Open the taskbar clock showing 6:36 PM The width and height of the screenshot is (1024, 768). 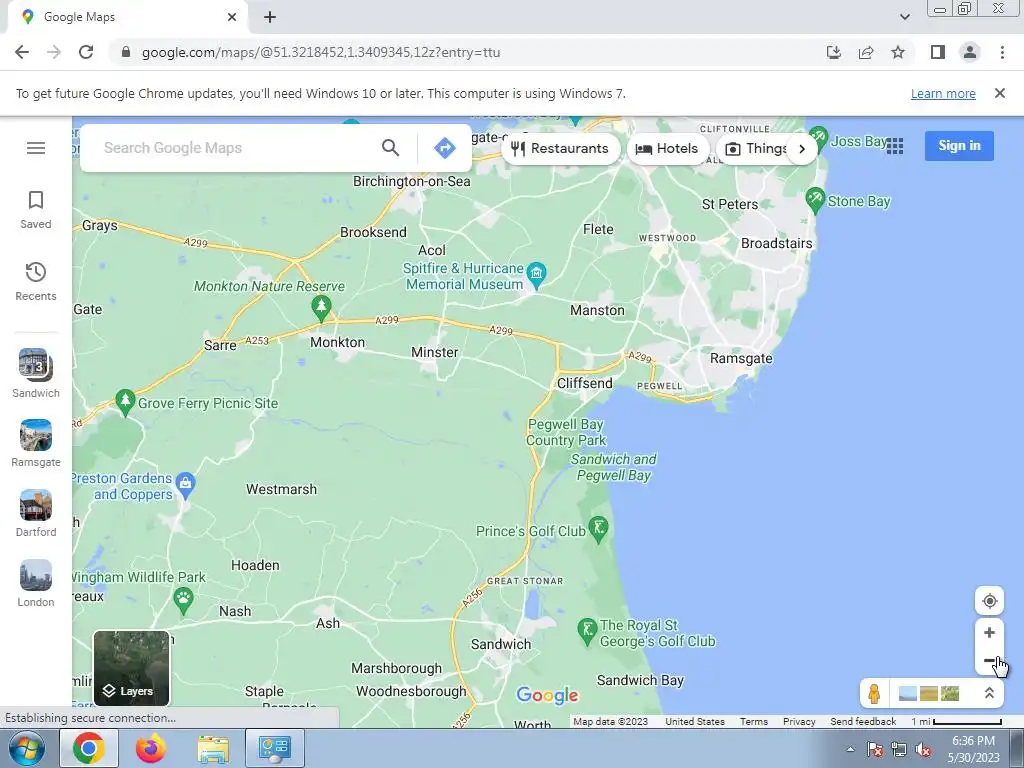tap(973, 749)
